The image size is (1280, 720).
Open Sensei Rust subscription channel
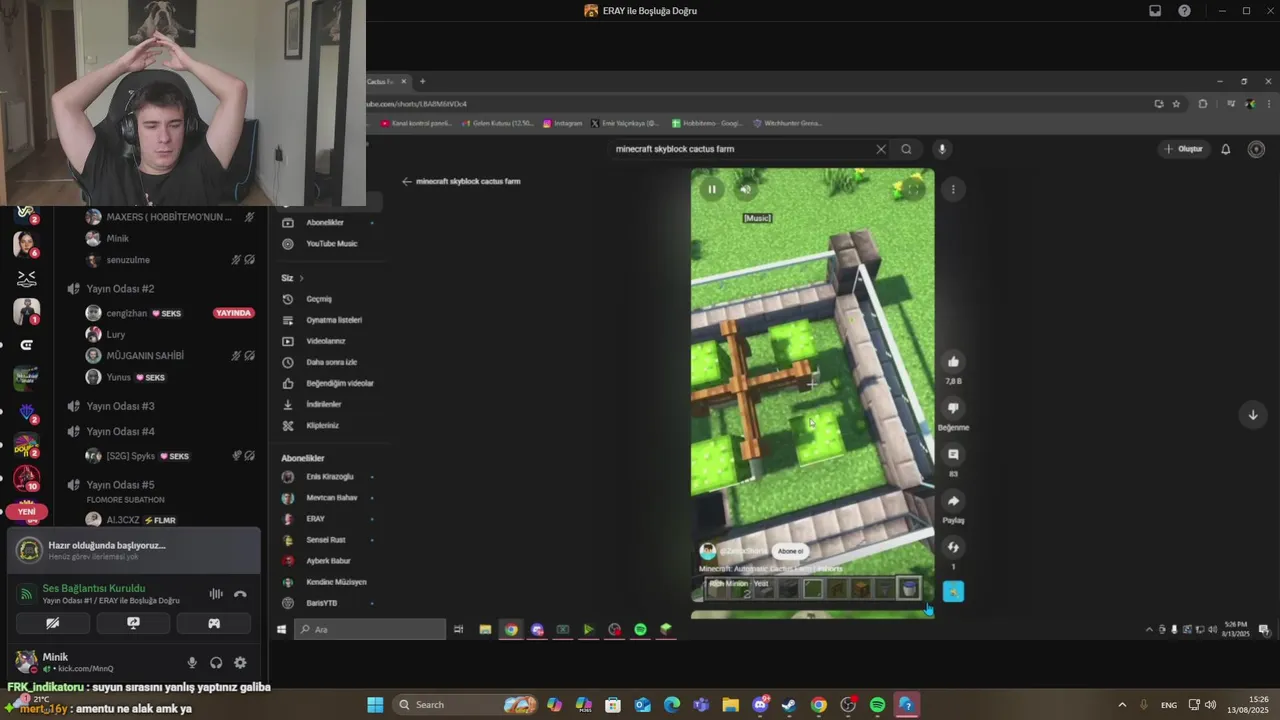325,540
